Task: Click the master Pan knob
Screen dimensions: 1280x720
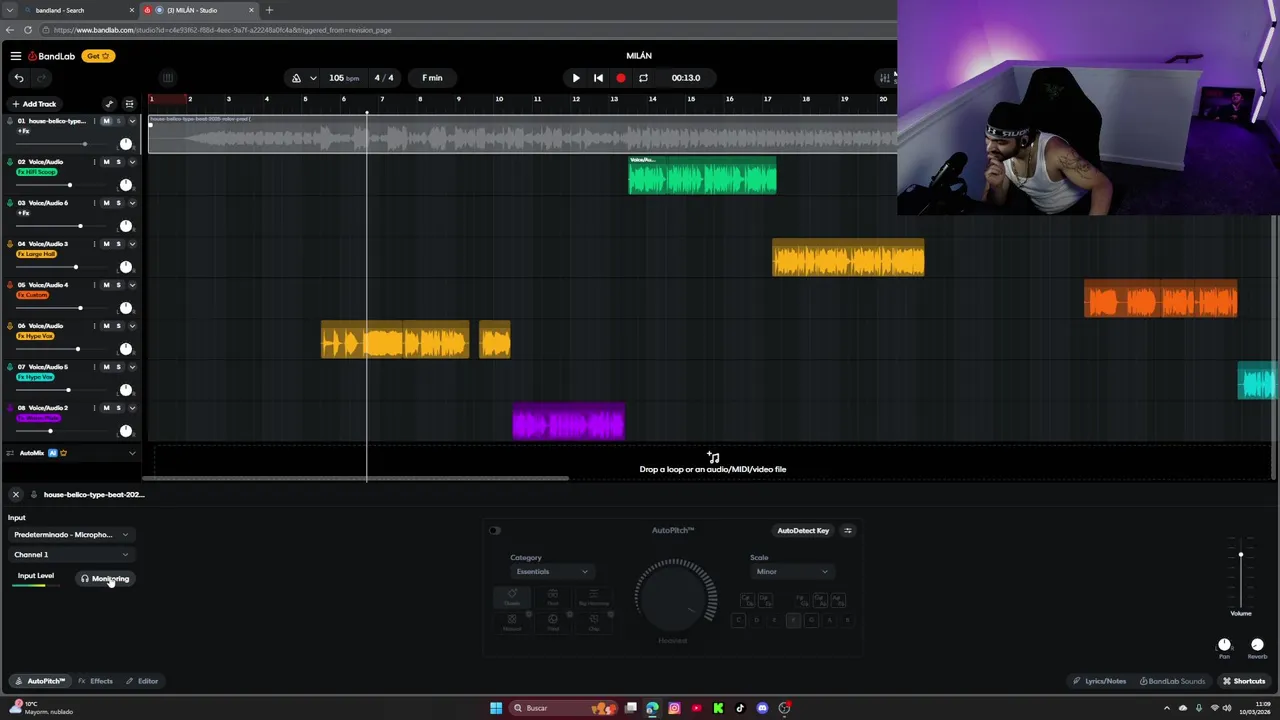Action: point(1224,645)
